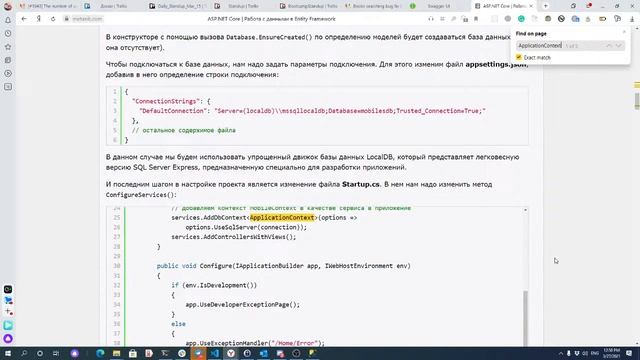The height and width of the screenshot is (360, 640).
Task: Open notifications bell in browser sidebar
Action: (8, 20)
